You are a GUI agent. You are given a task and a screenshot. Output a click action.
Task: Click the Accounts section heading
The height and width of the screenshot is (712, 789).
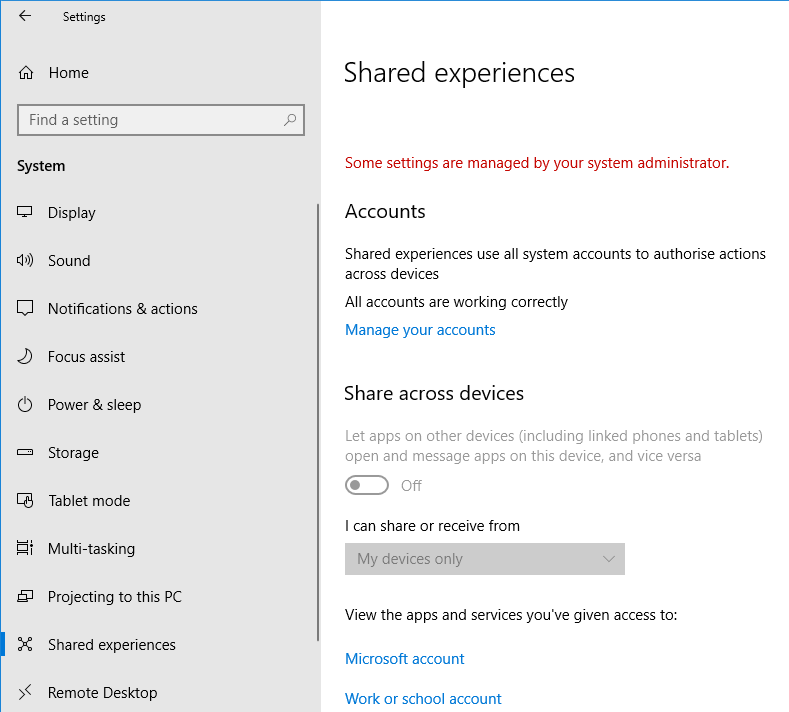(385, 211)
